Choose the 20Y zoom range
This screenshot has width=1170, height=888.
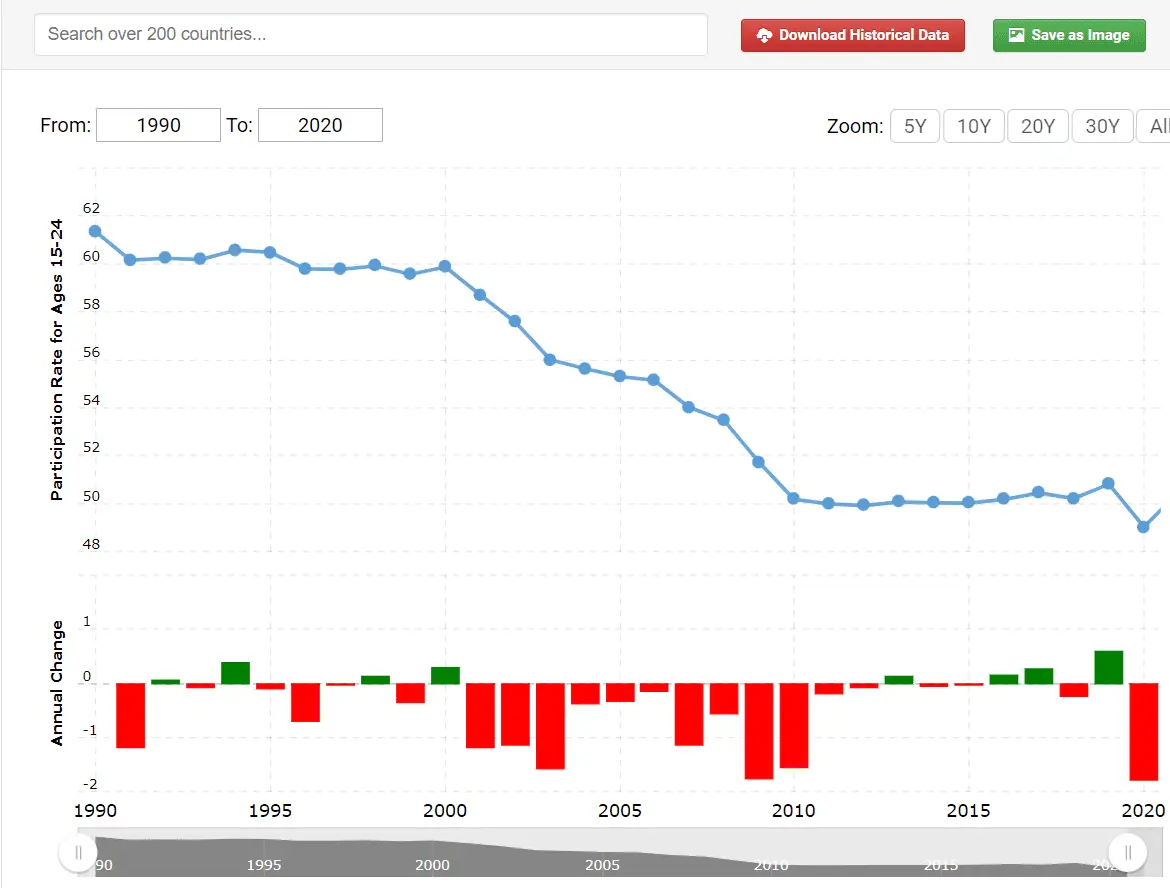pyautogui.click(x=1037, y=126)
